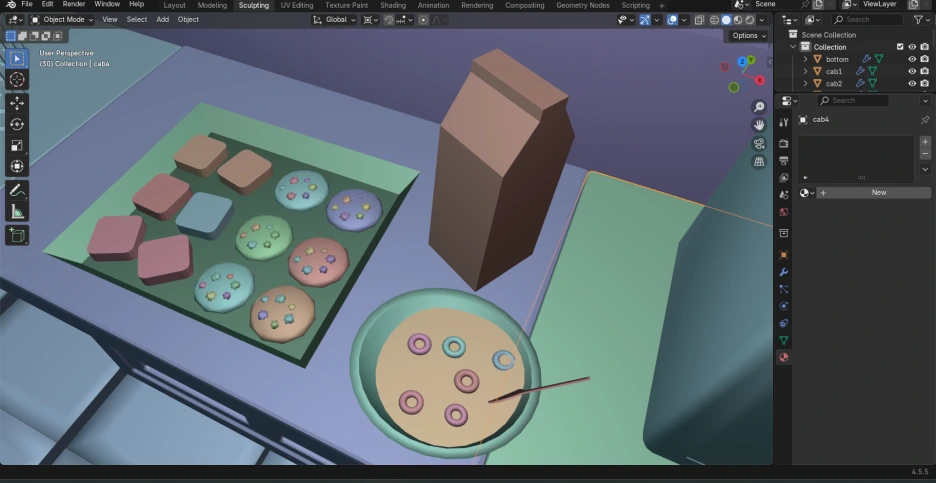Image resolution: width=936 pixels, height=483 pixels.
Task: Toggle the Collection exclude checkbox
Action: [x=900, y=47]
